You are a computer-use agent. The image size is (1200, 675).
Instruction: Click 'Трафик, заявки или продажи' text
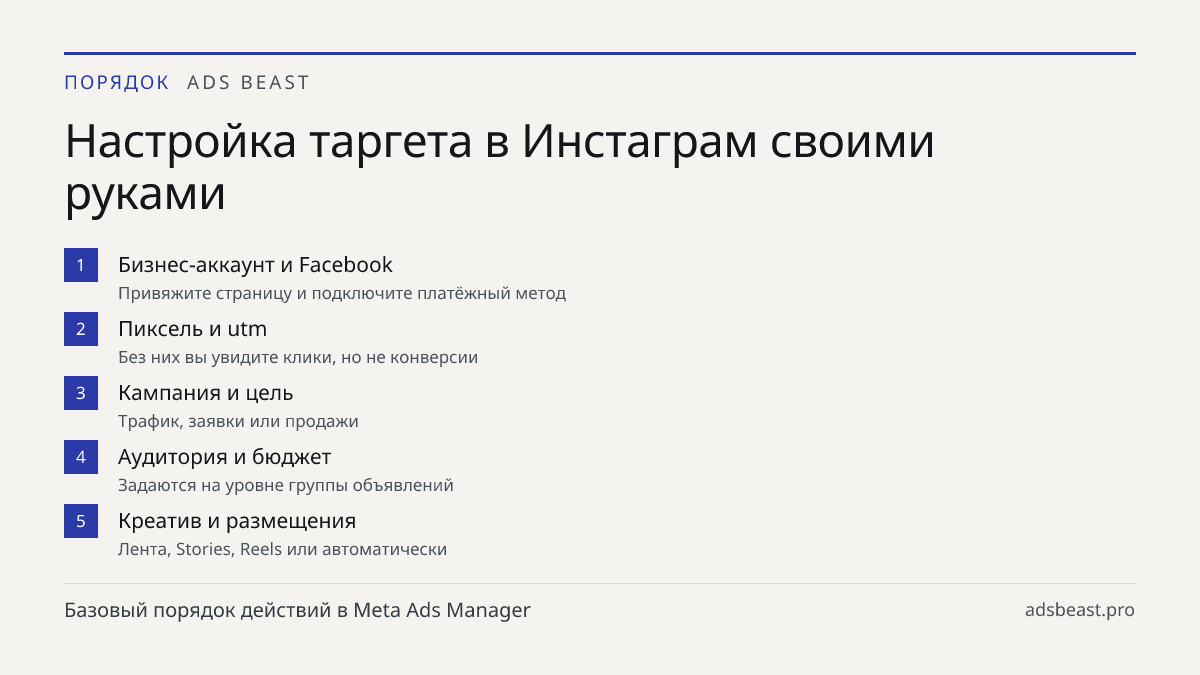pyautogui.click(x=238, y=422)
